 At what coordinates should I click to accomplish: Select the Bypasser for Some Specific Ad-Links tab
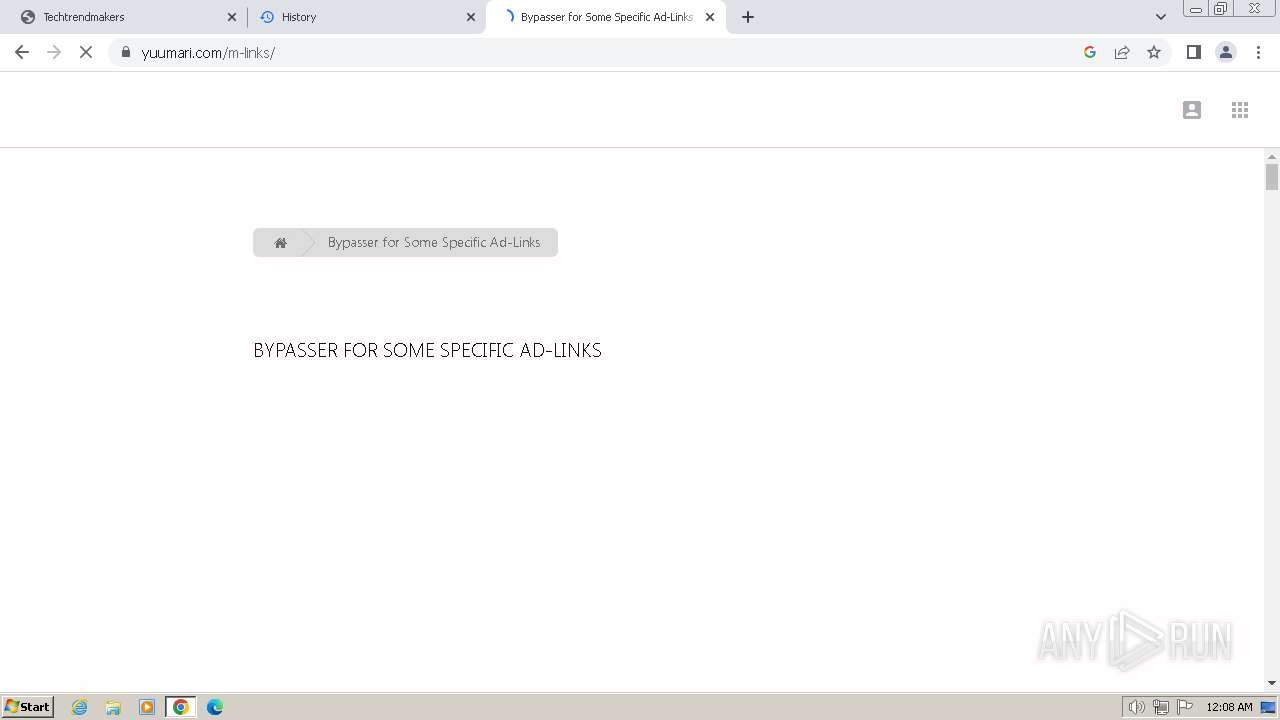click(606, 17)
